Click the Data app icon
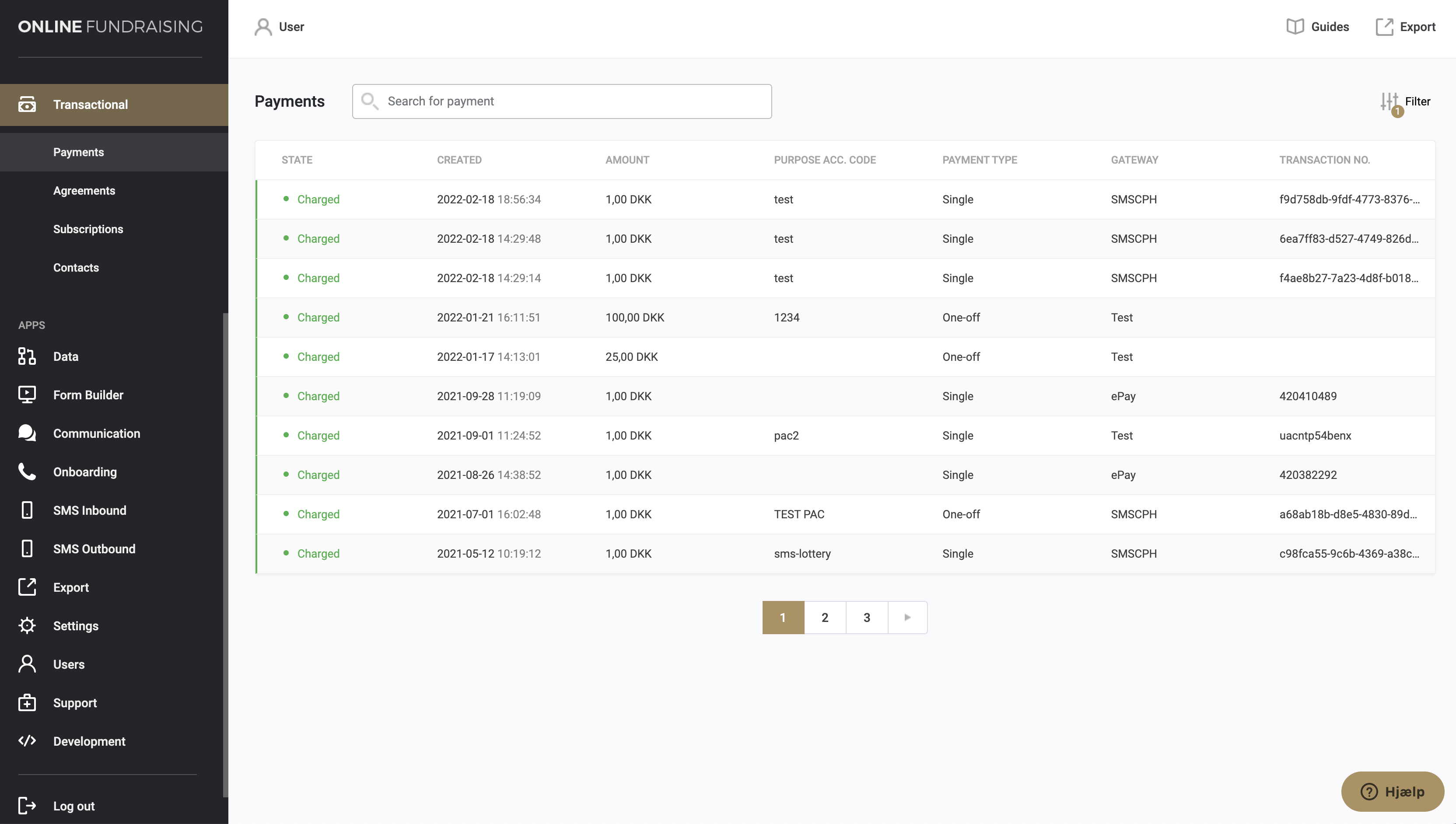 [x=27, y=356]
